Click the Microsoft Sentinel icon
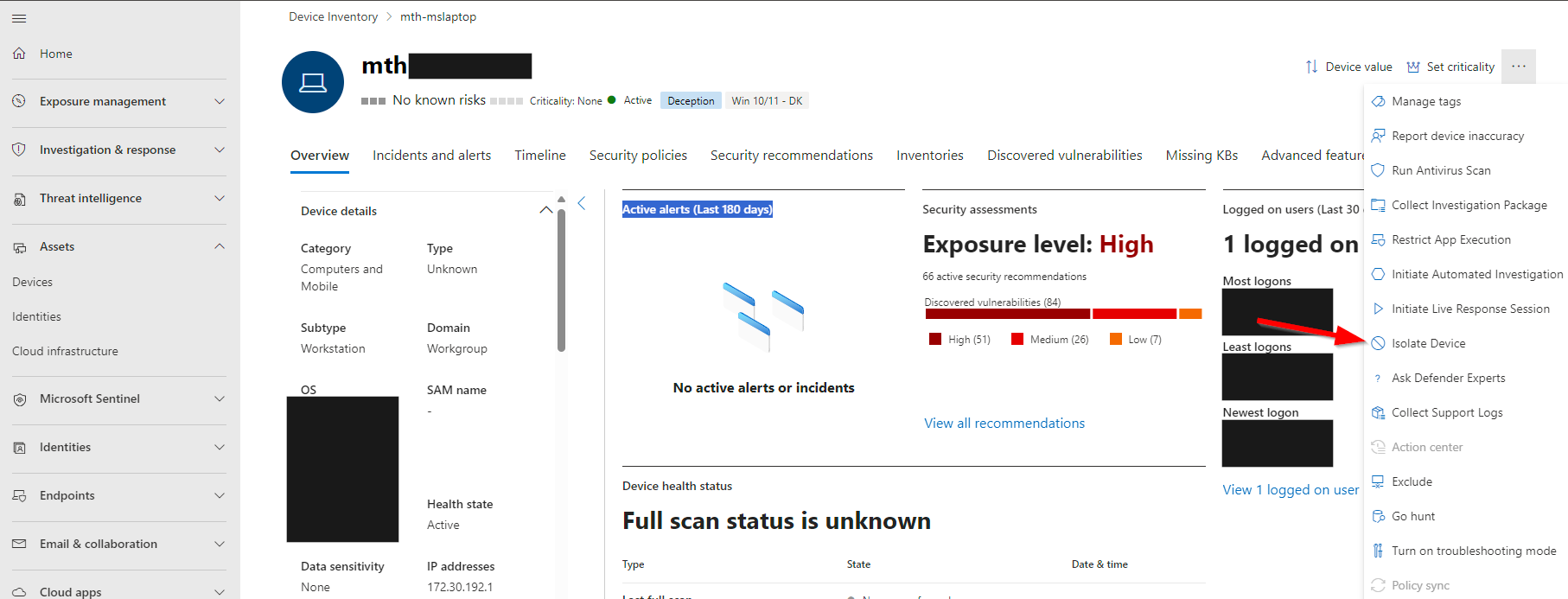1568x599 pixels. click(19, 399)
